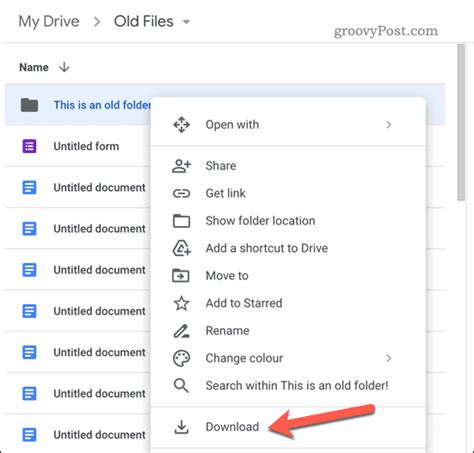The width and height of the screenshot is (474, 453).
Task: Click the Add shortcut to Drive icon
Action: pyautogui.click(x=181, y=248)
